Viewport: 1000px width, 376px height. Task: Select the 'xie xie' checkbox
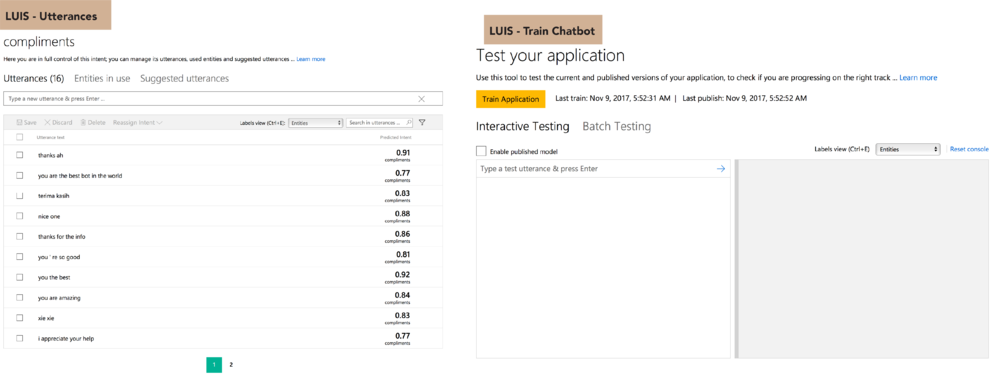[x=20, y=318]
